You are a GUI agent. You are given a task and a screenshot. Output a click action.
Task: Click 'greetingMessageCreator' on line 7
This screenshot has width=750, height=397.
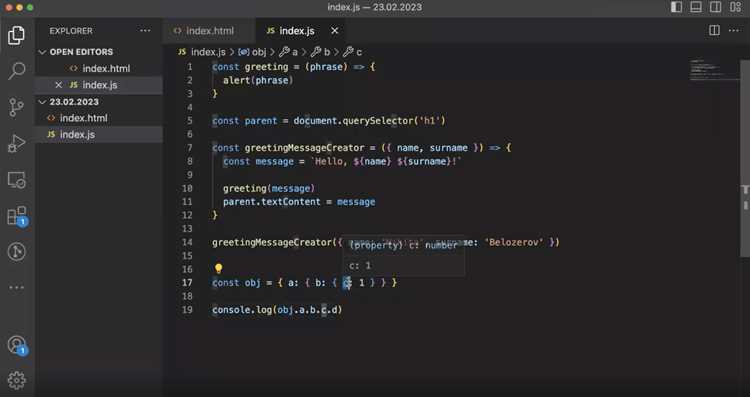click(x=304, y=148)
